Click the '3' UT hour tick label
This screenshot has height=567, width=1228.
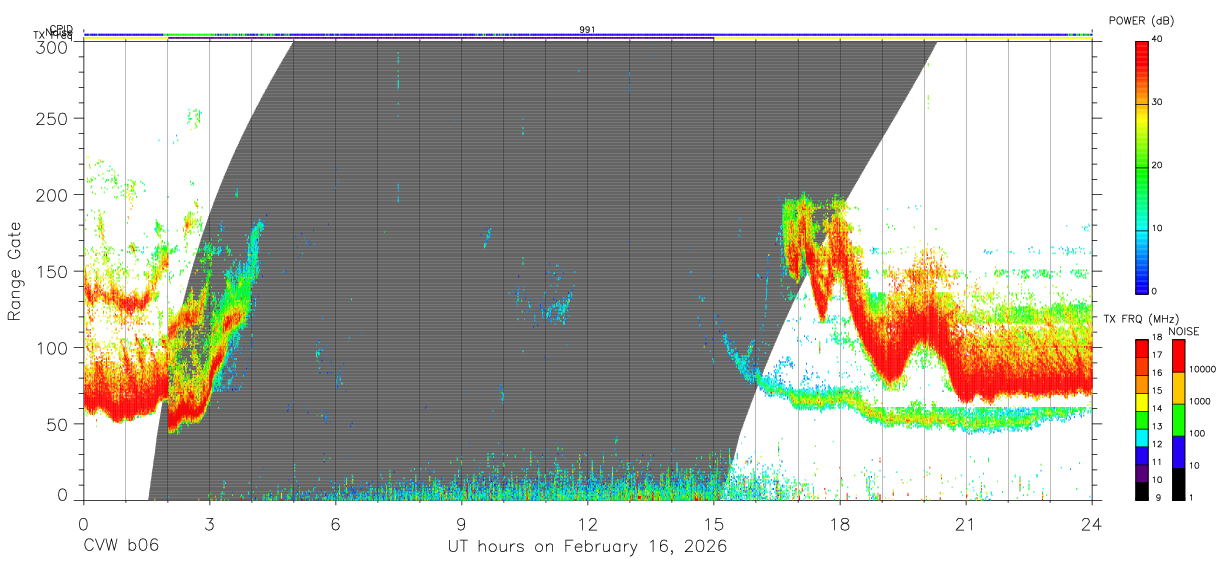[x=209, y=524]
